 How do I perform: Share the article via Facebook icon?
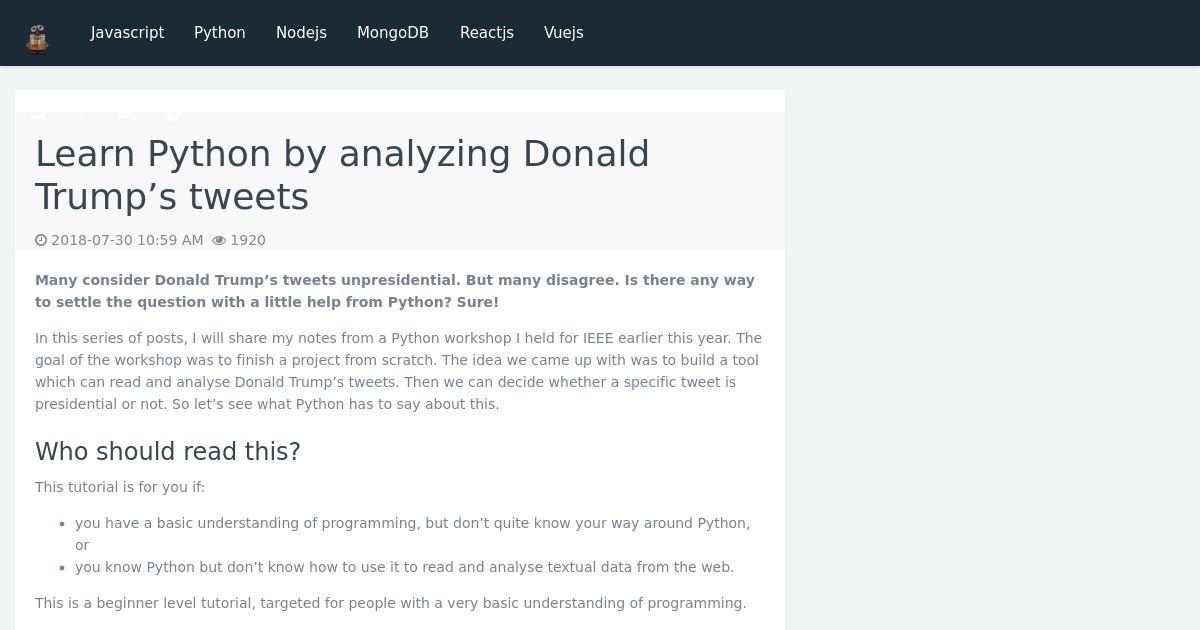(x=83, y=113)
